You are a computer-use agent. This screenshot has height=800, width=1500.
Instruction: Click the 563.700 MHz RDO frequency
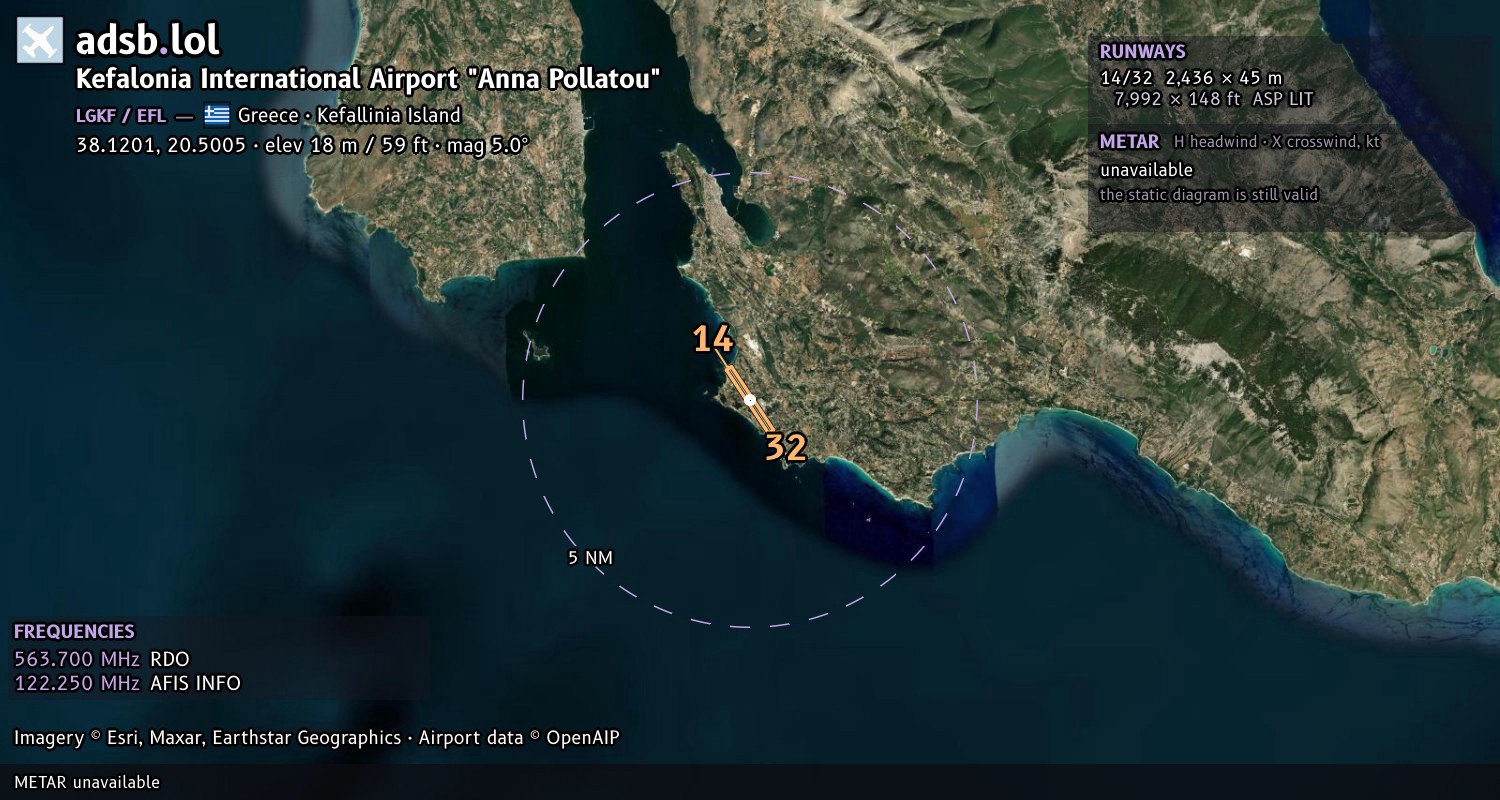(102, 659)
